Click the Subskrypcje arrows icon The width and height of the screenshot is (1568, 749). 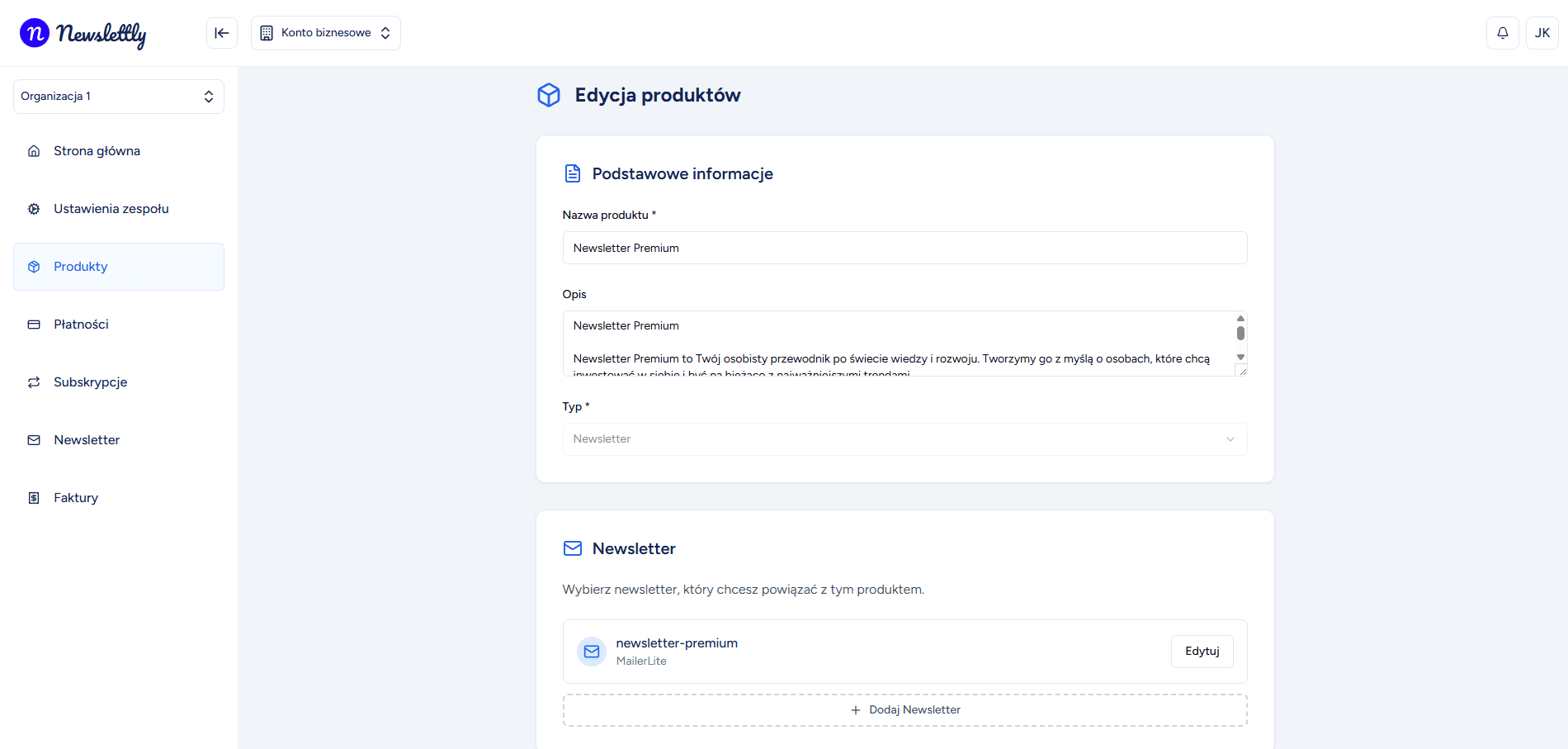point(34,382)
